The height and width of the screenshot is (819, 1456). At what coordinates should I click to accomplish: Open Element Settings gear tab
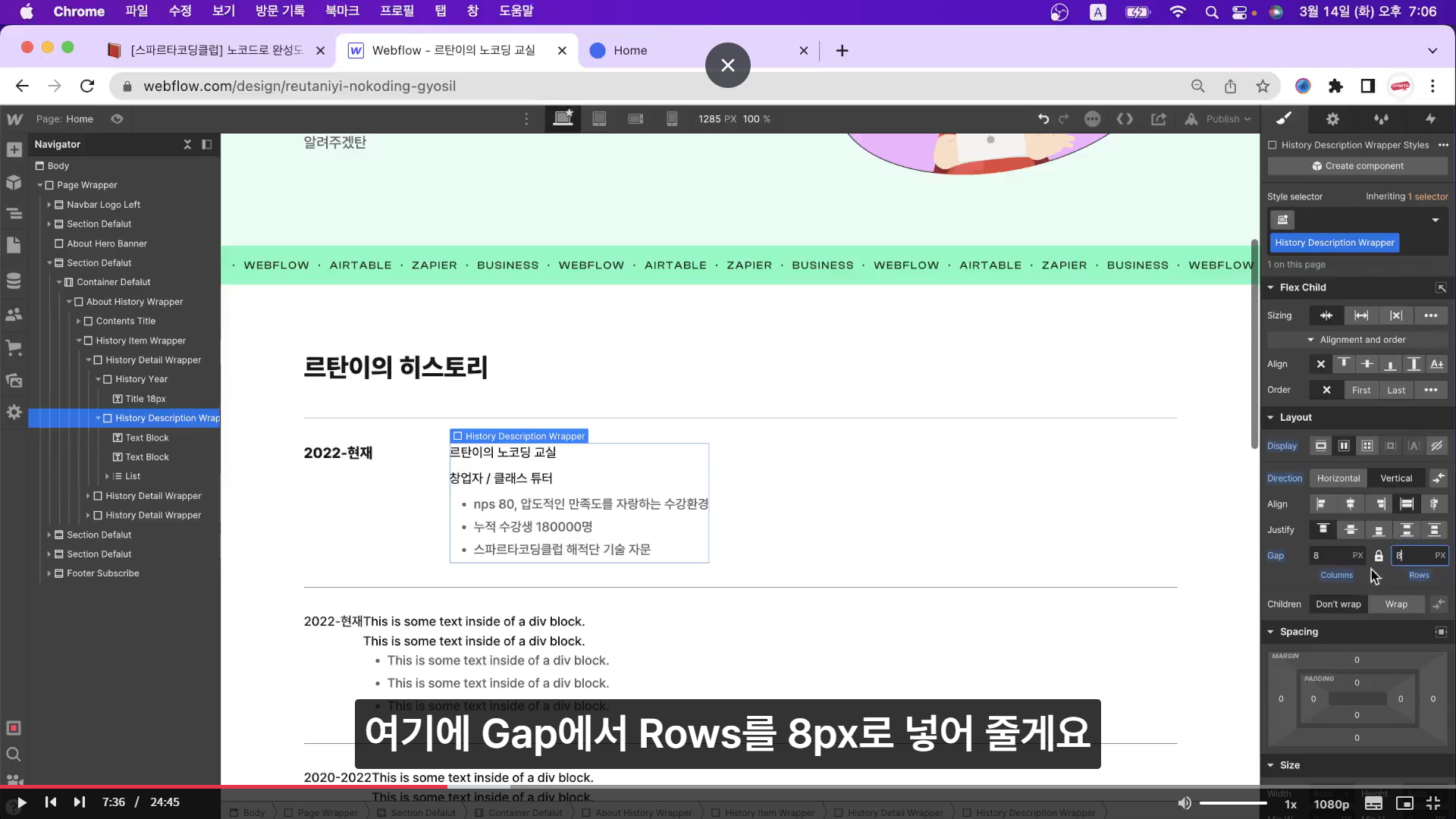[x=1332, y=118]
